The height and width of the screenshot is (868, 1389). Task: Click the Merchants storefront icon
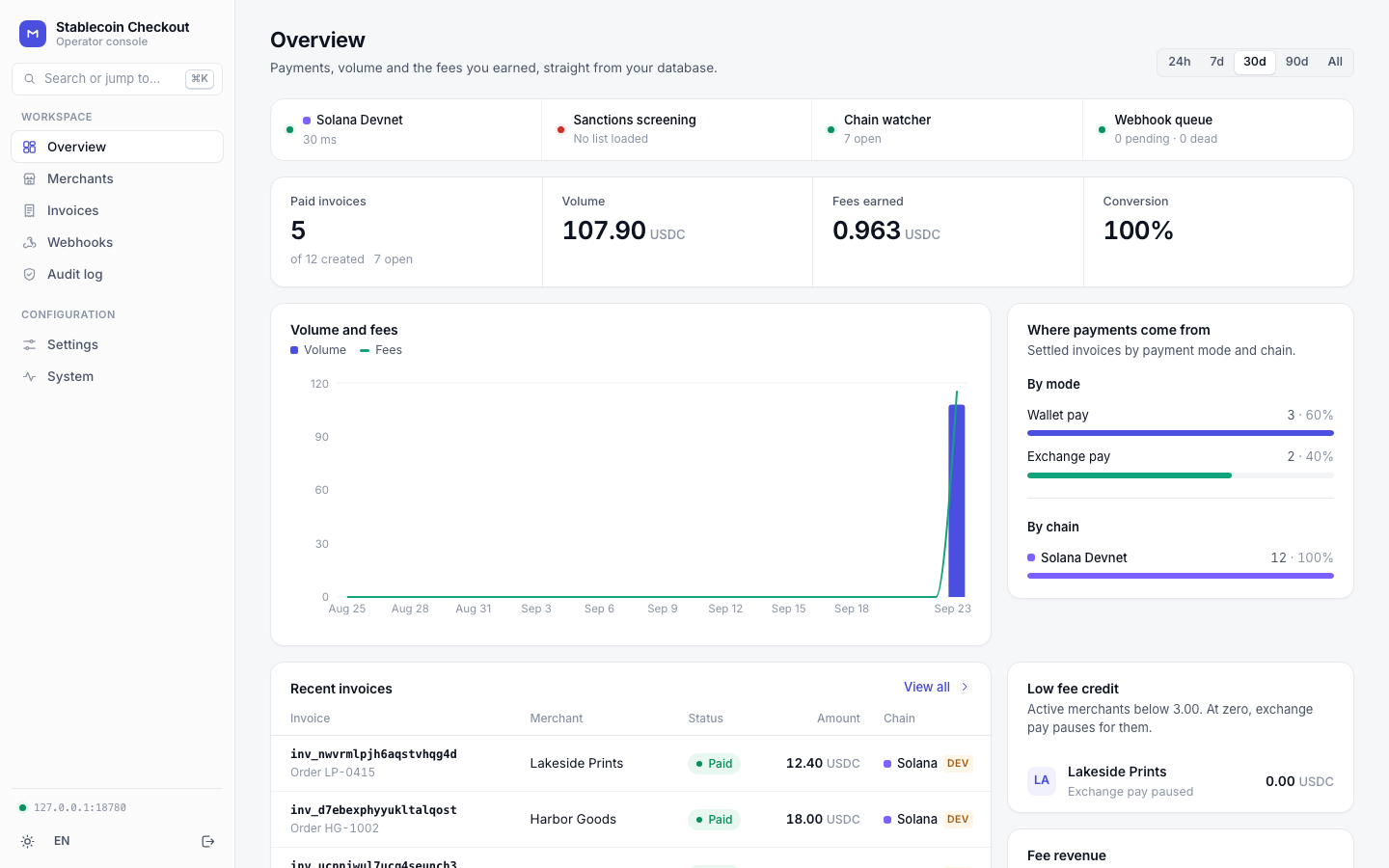30,179
